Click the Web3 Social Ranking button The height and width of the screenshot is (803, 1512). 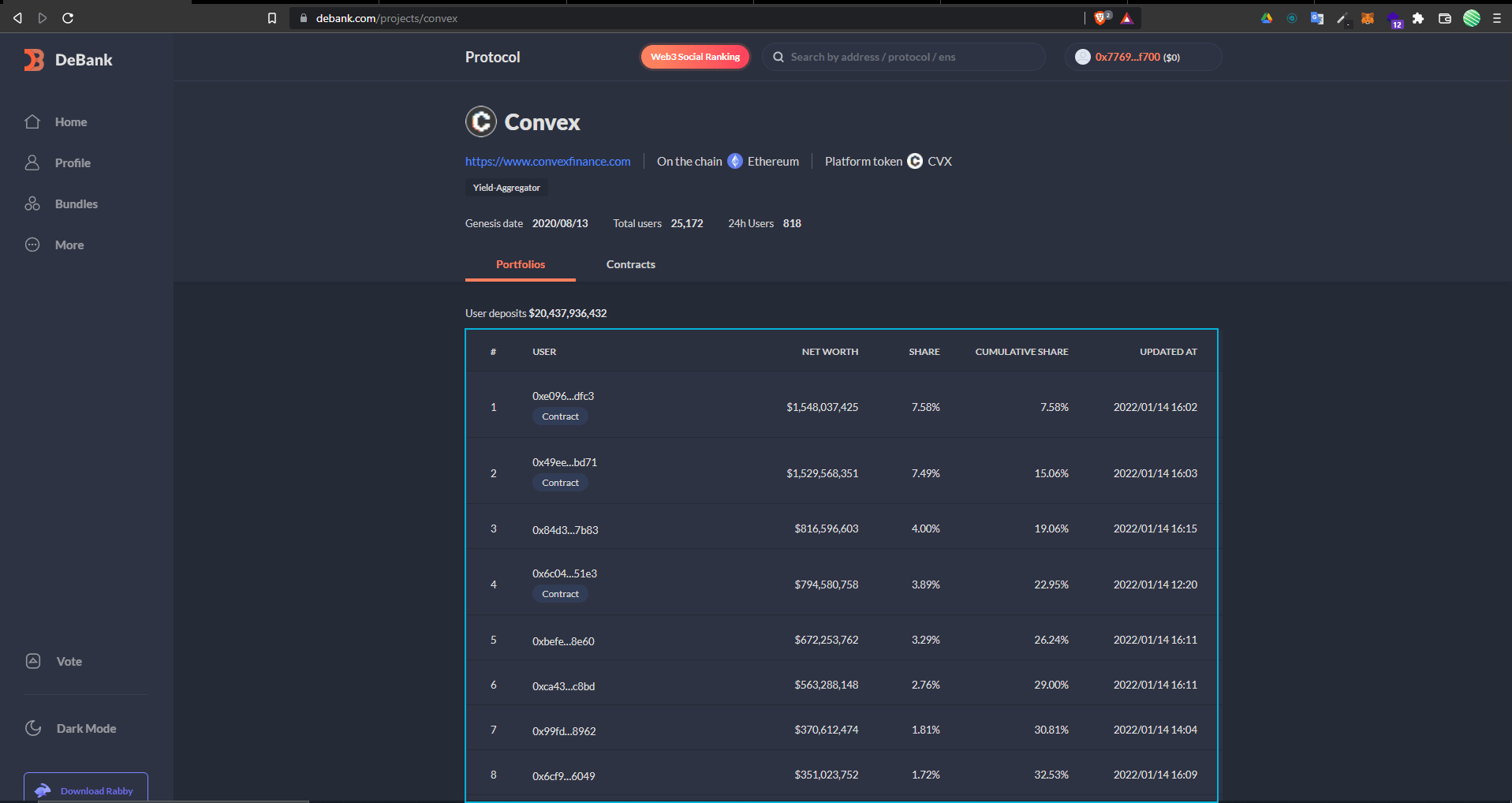click(695, 57)
